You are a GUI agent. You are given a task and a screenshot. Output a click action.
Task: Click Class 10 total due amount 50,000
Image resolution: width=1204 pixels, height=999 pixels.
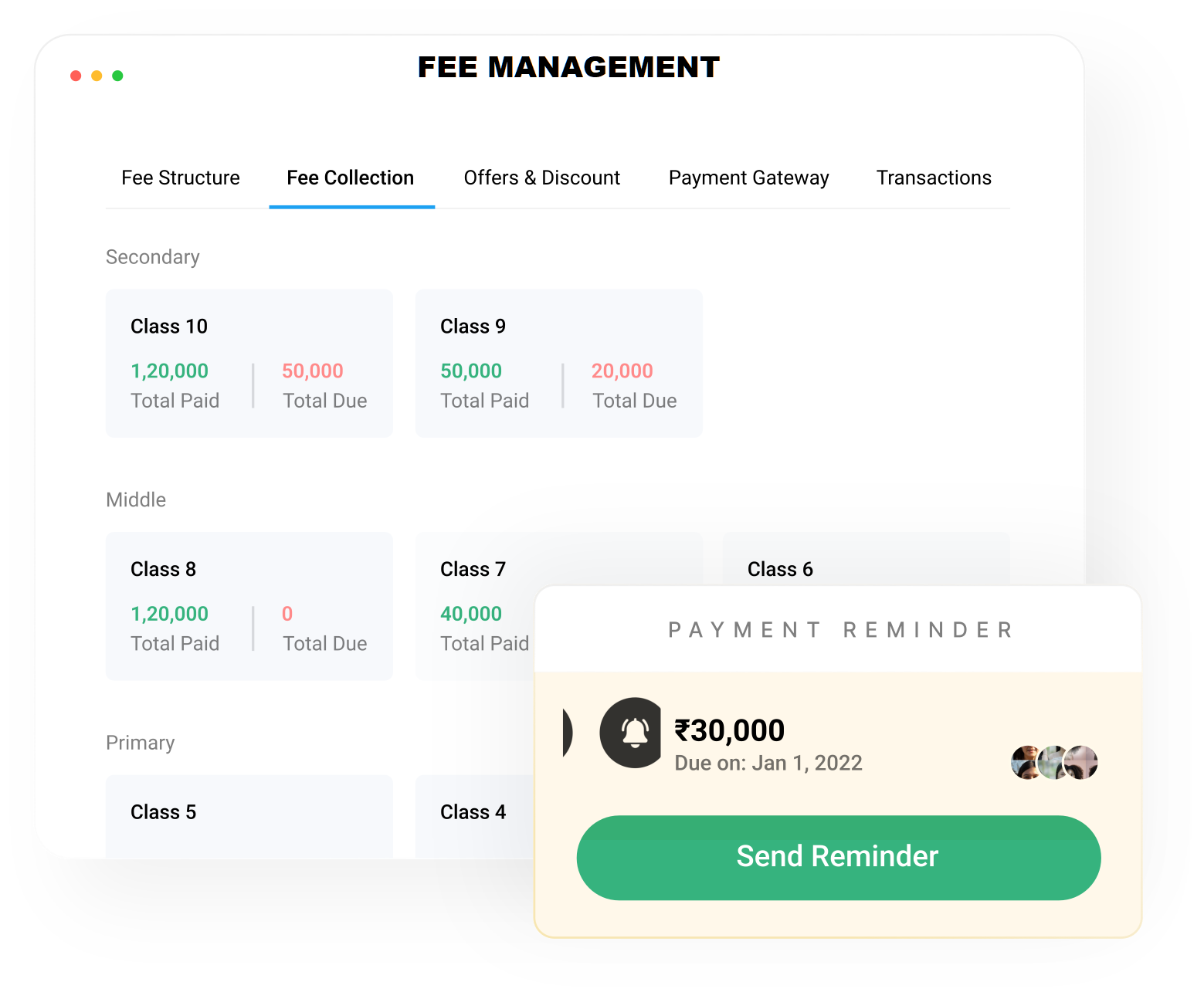point(313,371)
